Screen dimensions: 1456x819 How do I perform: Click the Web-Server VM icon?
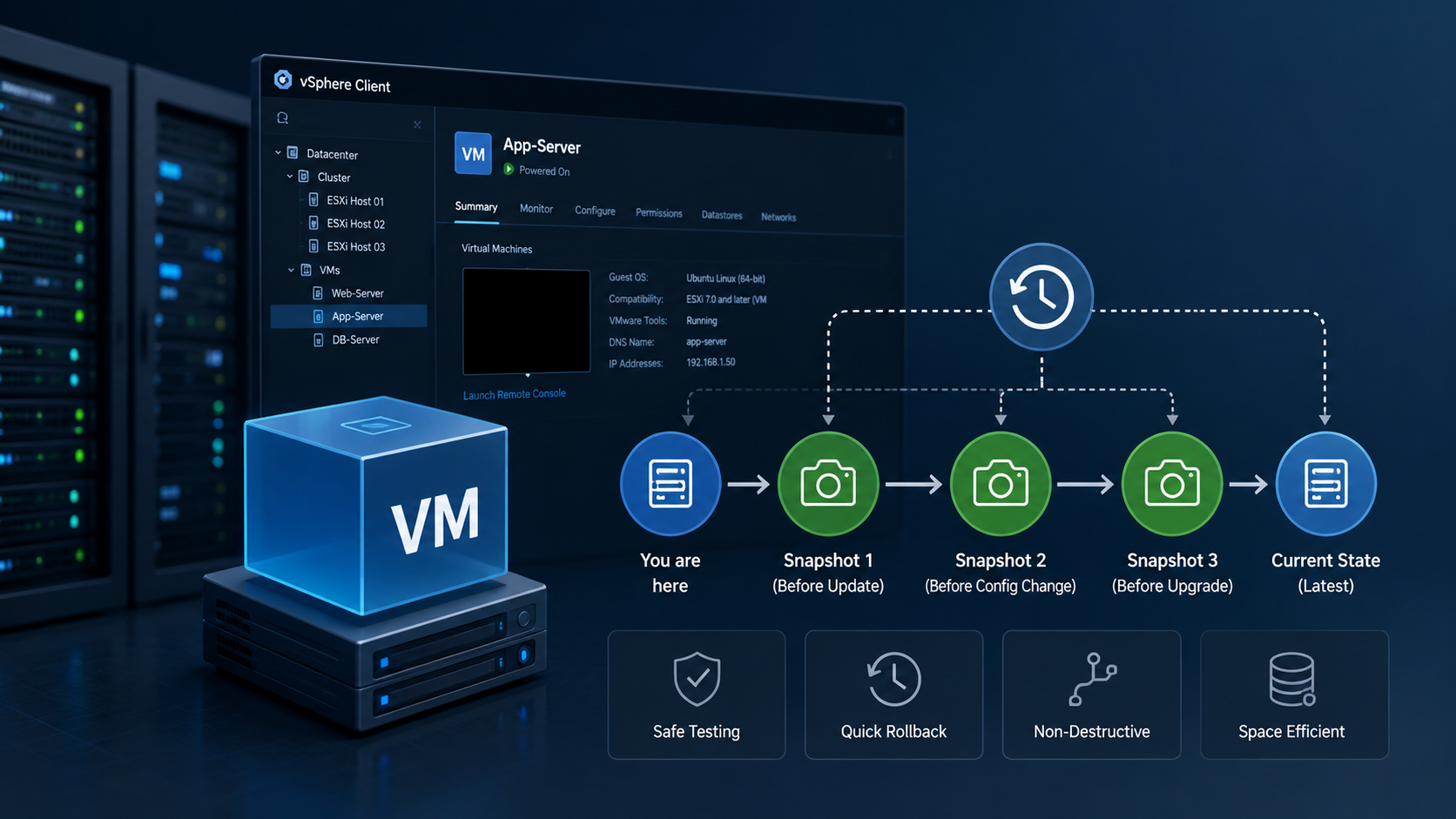[x=318, y=293]
